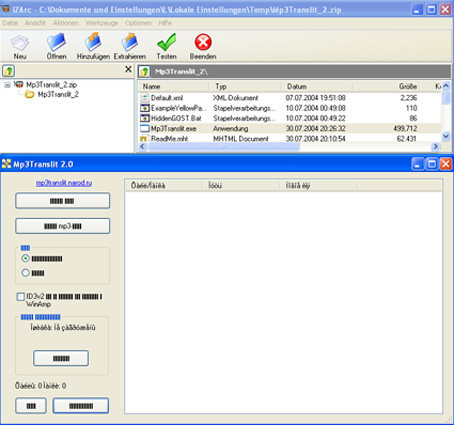Open the Datei menu
Image resolution: width=454 pixels, height=425 pixels.
pos(10,23)
